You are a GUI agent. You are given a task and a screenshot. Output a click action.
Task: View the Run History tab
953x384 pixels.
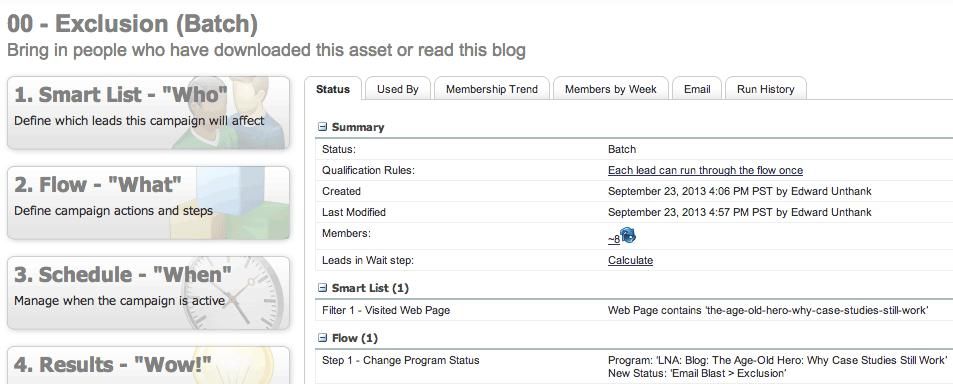pyautogui.click(x=766, y=89)
